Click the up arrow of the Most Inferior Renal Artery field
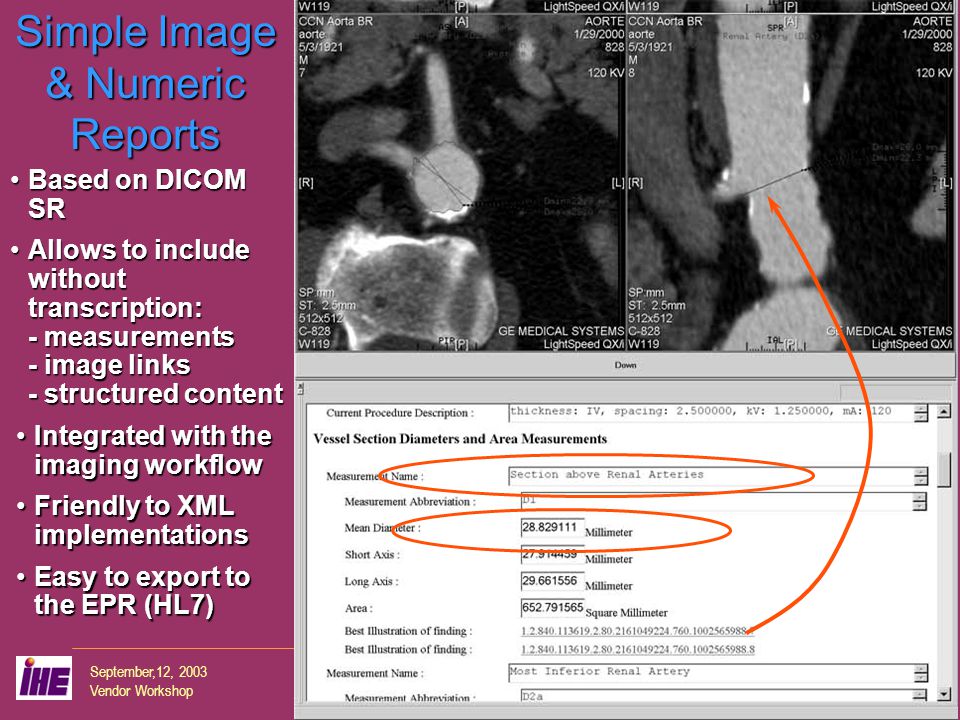Viewport: 960px width, 720px height. (x=921, y=669)
